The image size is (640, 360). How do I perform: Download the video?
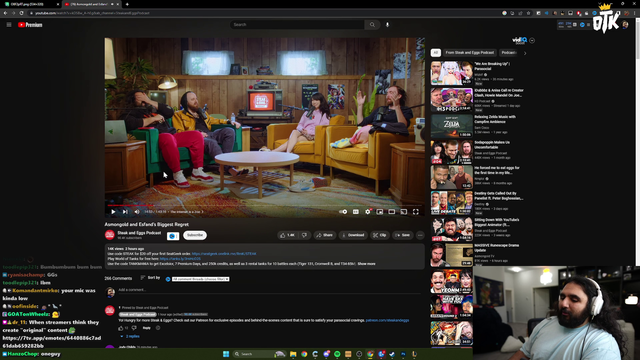point(353,235)
